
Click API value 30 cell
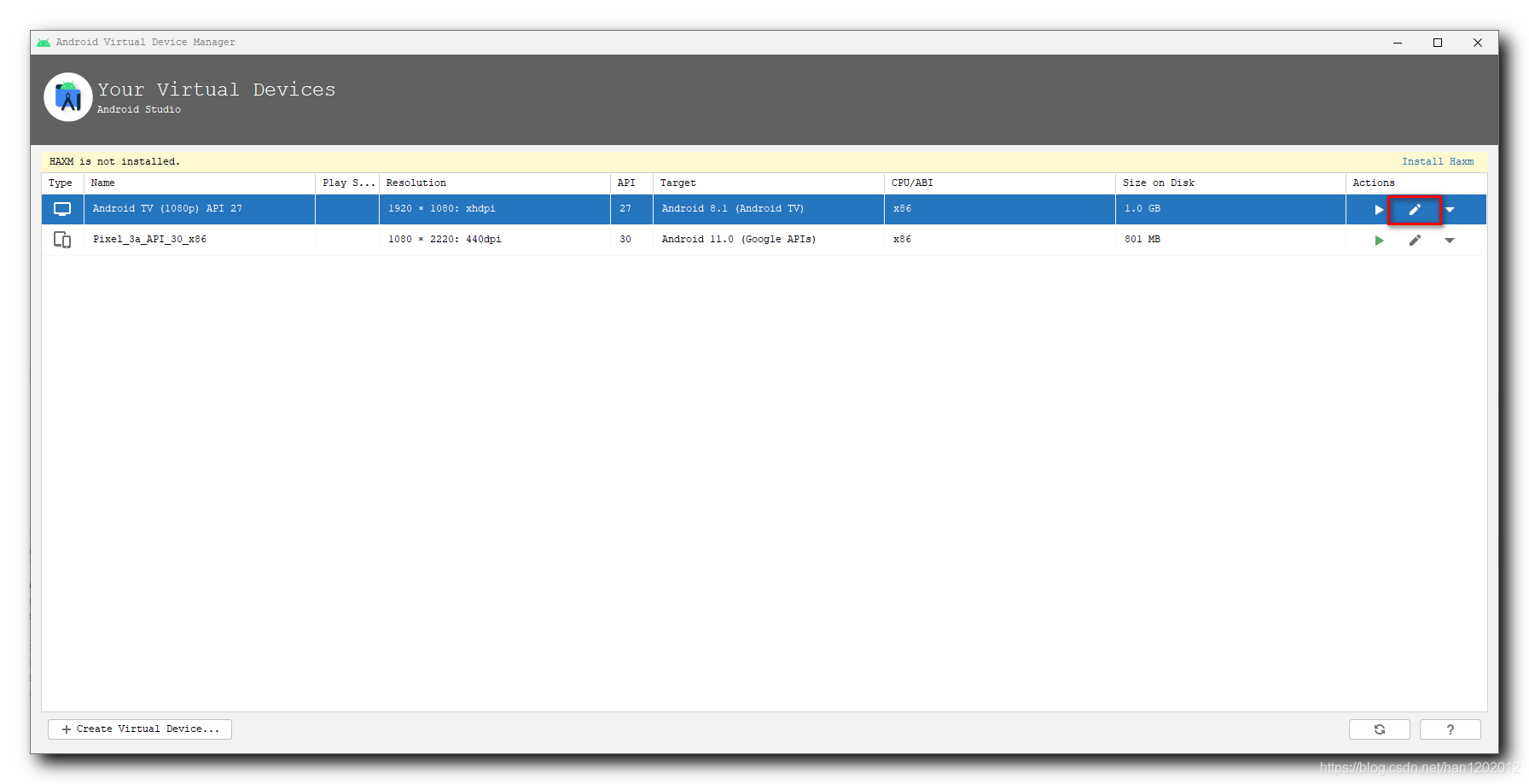[x=631, y=240]
